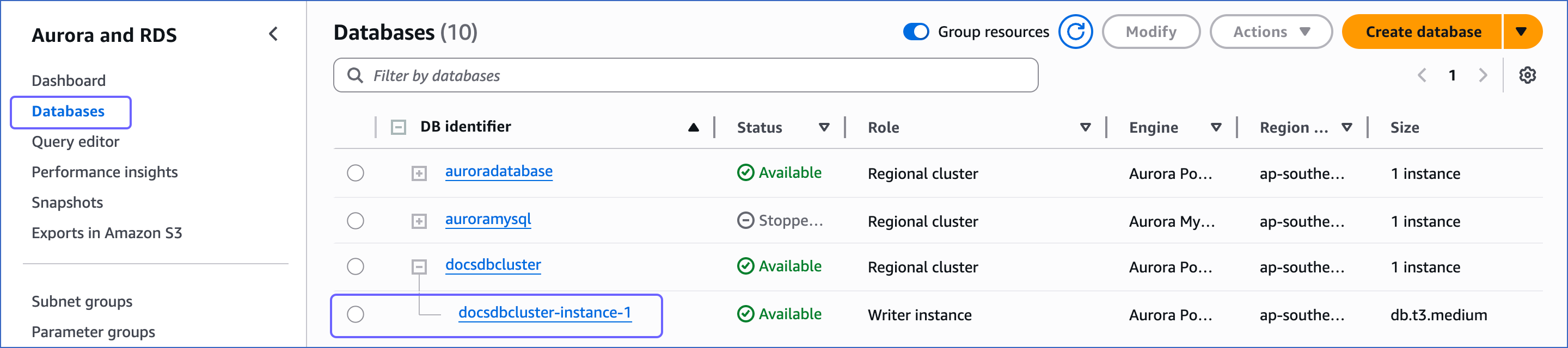Click the DB identifier column header
The height and width of the screenshot is (348, 1568).
point(465,127)
